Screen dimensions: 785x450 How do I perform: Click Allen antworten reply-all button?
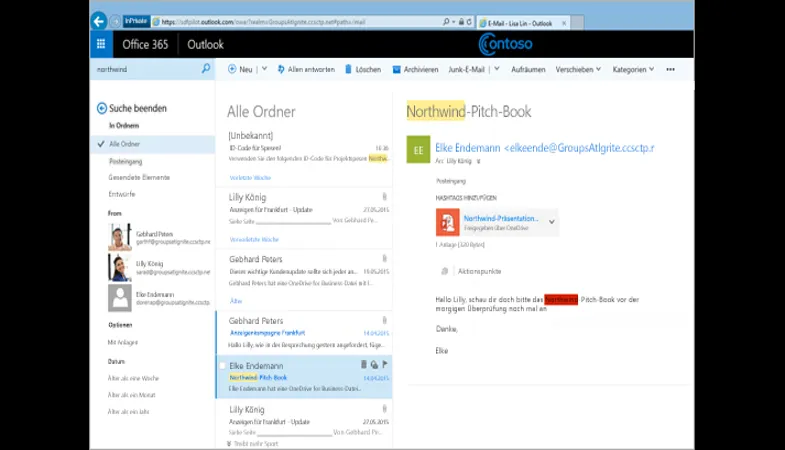tap(306, 70)
